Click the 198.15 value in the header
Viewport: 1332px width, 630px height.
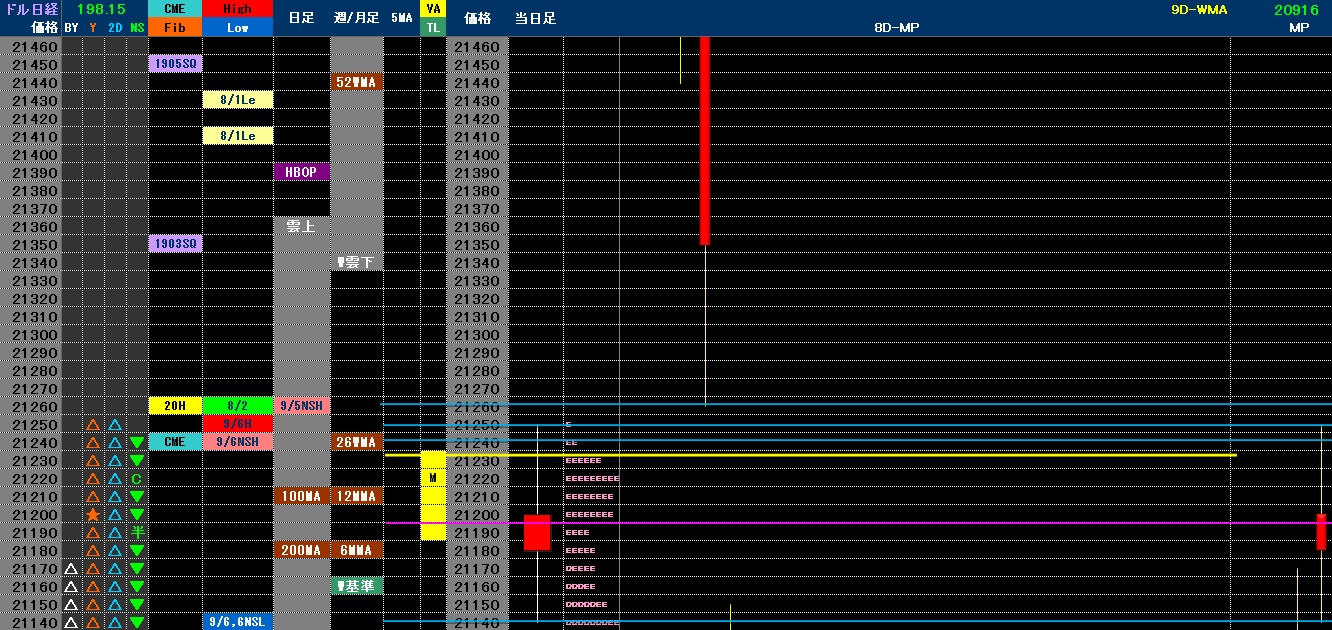click(100, 9)
